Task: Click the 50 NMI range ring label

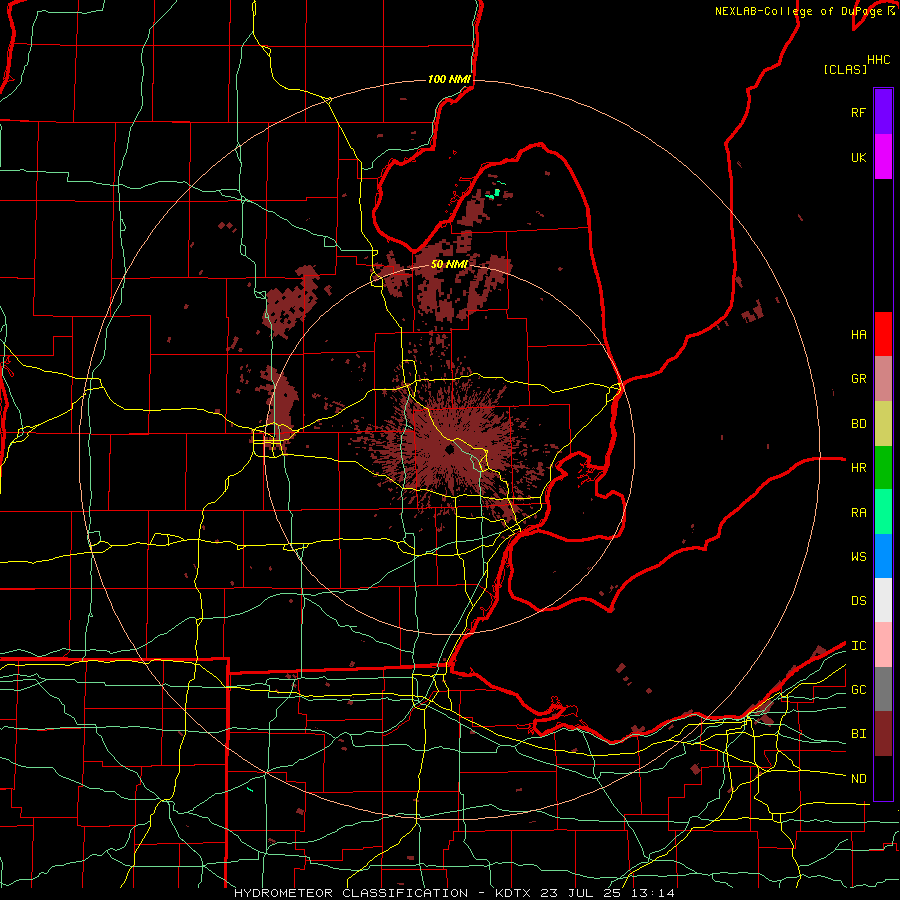Action: coord(449,264)
